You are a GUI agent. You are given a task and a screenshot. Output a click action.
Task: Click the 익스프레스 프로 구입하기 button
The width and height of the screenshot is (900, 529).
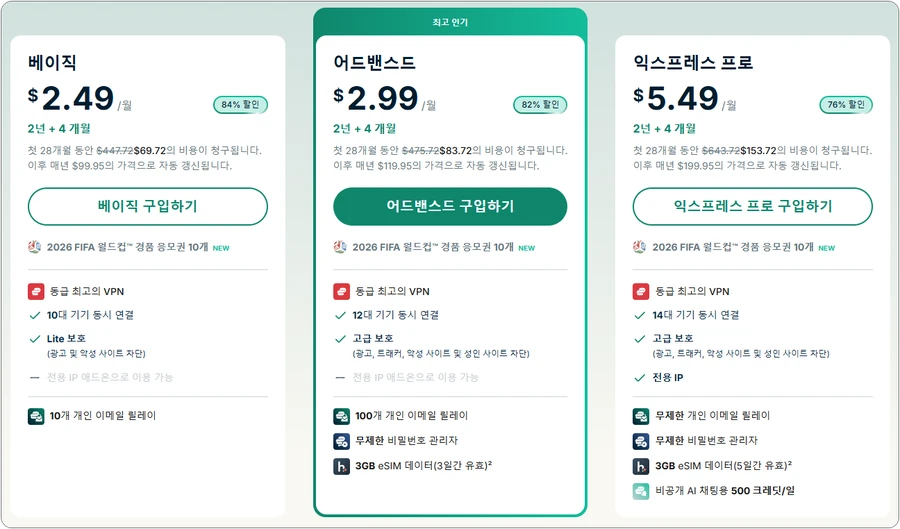pyautogui.click(x=752, y=207)
